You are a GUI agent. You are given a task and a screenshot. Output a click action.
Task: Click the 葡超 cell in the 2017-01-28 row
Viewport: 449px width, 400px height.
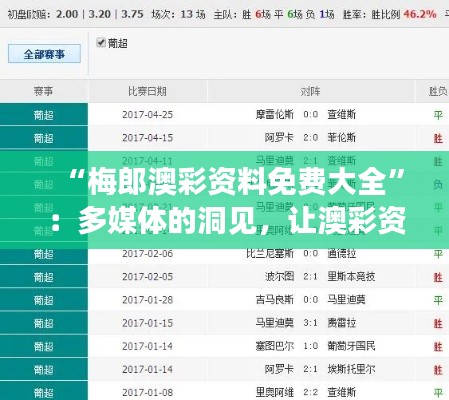[44, 300]
